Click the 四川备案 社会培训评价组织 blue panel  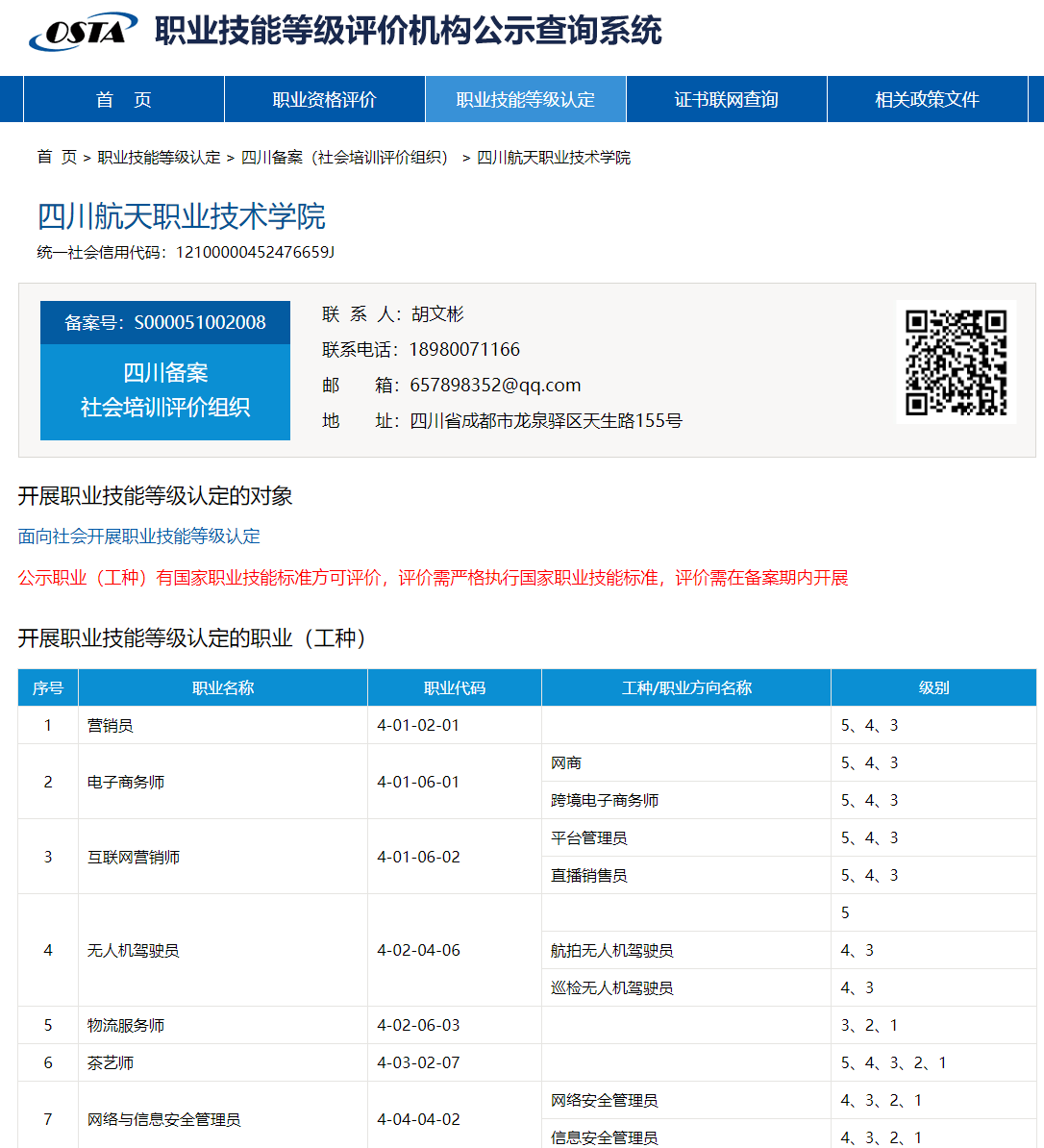coord(165,390)
